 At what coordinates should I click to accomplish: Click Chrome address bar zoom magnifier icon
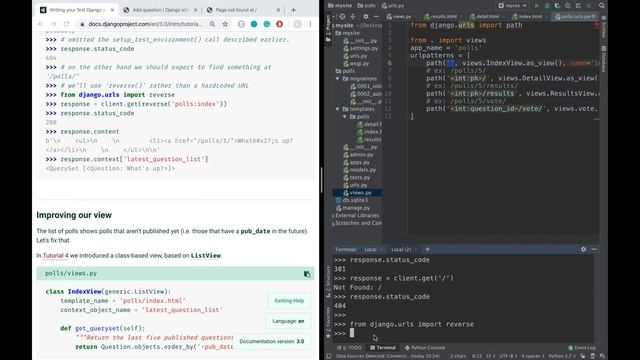pos(212,24)
